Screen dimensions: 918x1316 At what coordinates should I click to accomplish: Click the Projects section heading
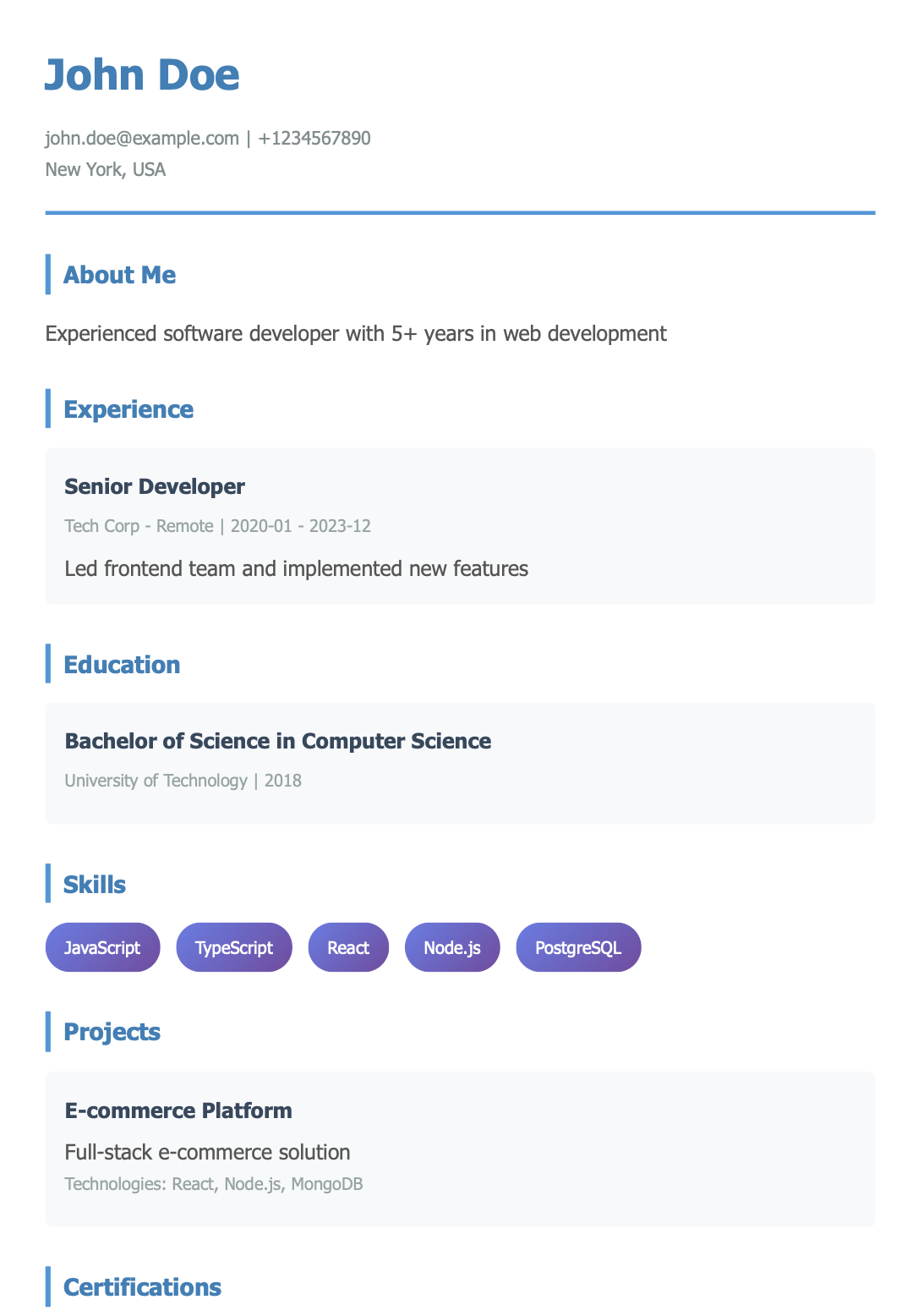point(112,1032)
